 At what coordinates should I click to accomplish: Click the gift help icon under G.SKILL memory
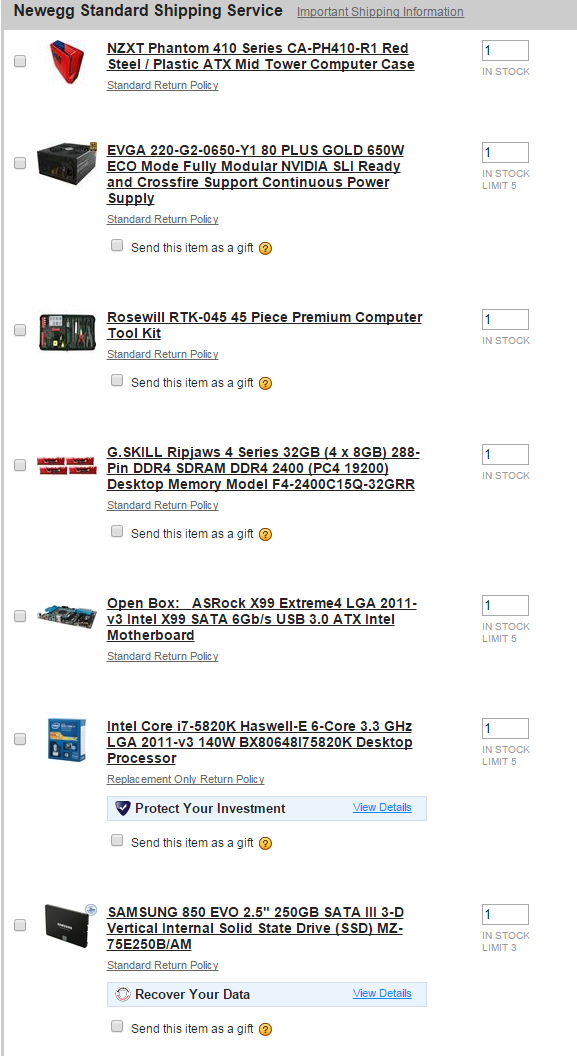tap(265, 534)
